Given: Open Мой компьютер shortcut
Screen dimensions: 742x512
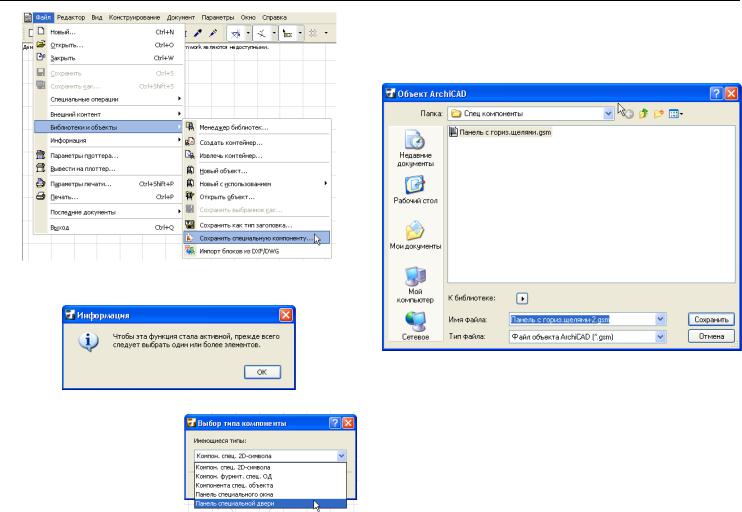Looking at the screenshot, I should point(415,284).
